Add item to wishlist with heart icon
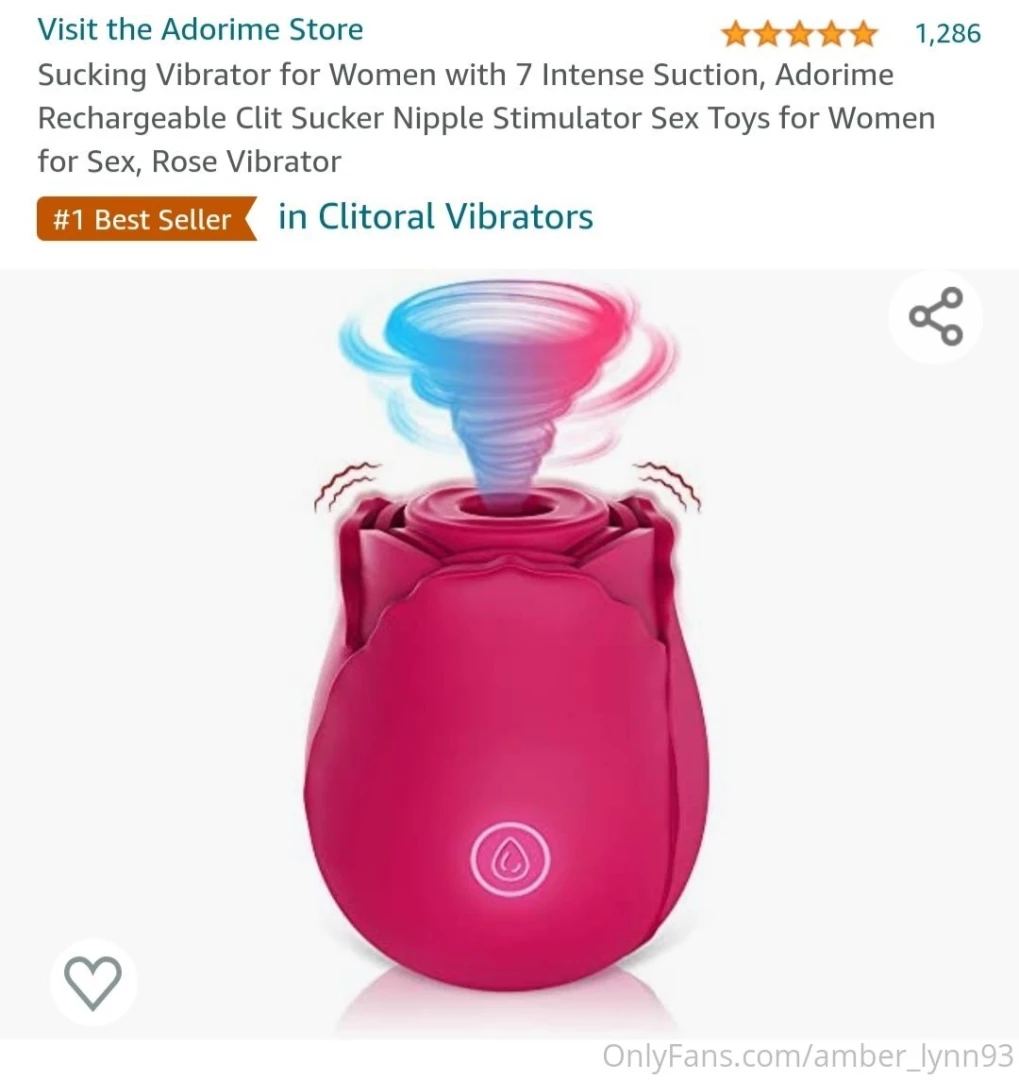This screenshot has height=1080, width=1019. coord(93,982)
